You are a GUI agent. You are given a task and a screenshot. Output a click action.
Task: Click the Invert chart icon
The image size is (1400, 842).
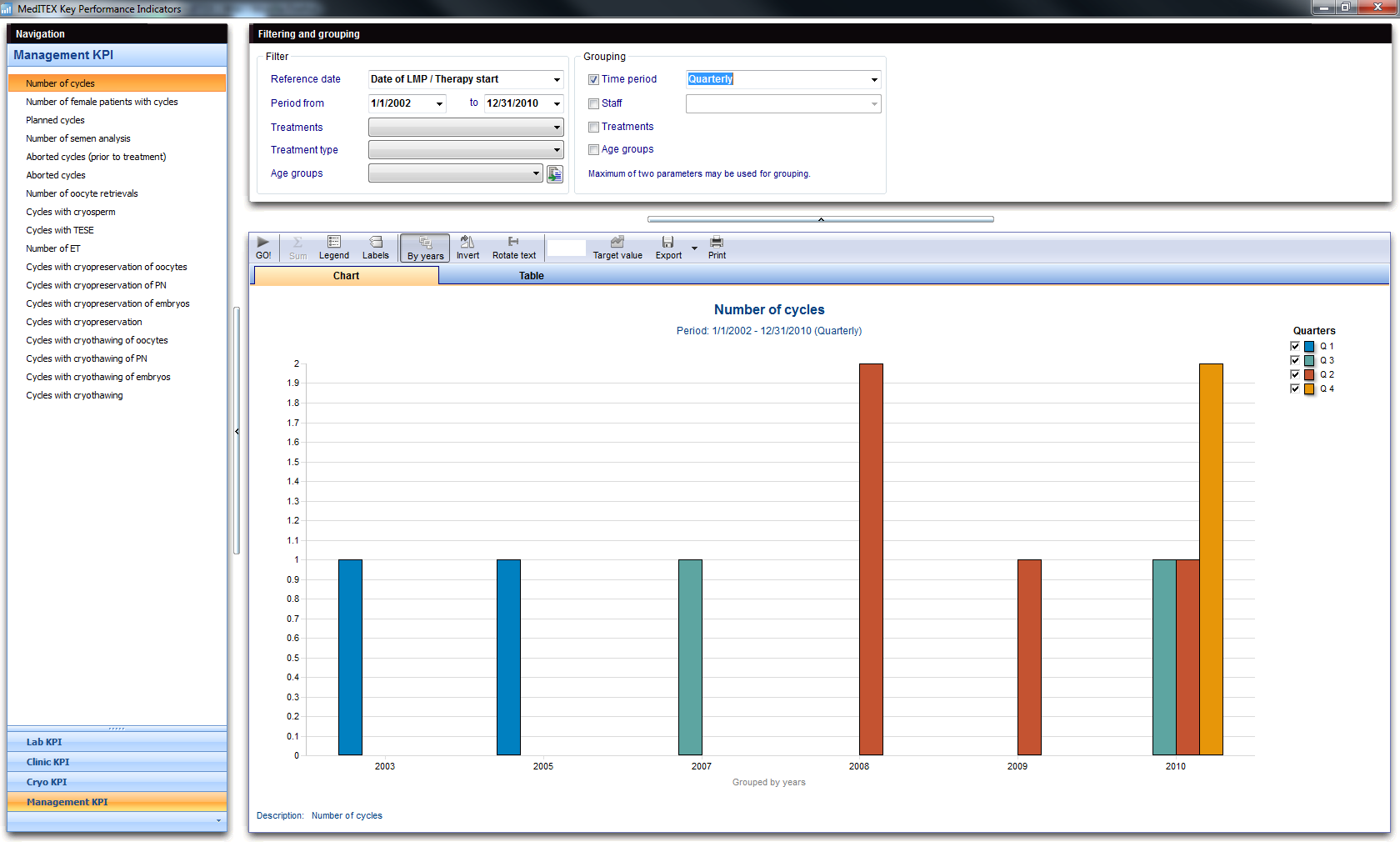(x=467, y=248)
